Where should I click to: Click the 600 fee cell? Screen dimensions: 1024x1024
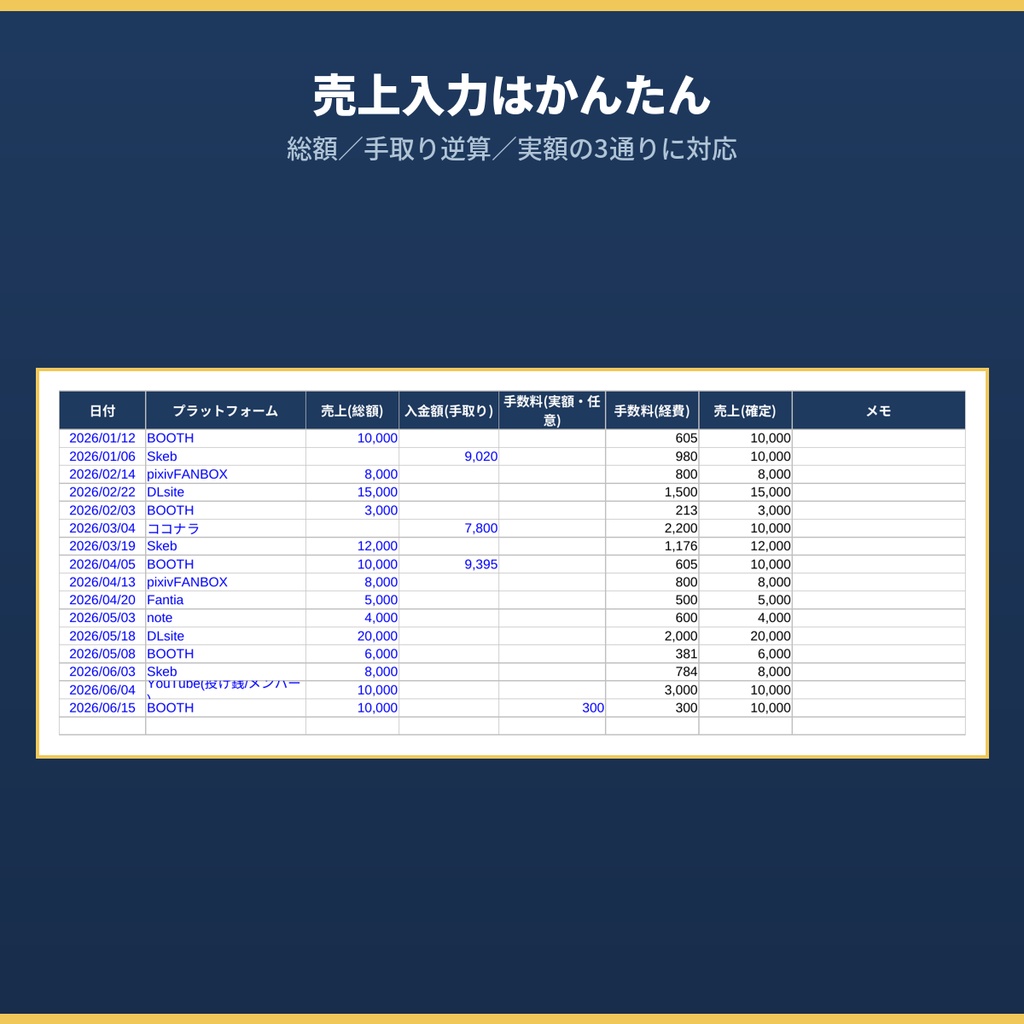pyautogui.click(x=652, y=618)
